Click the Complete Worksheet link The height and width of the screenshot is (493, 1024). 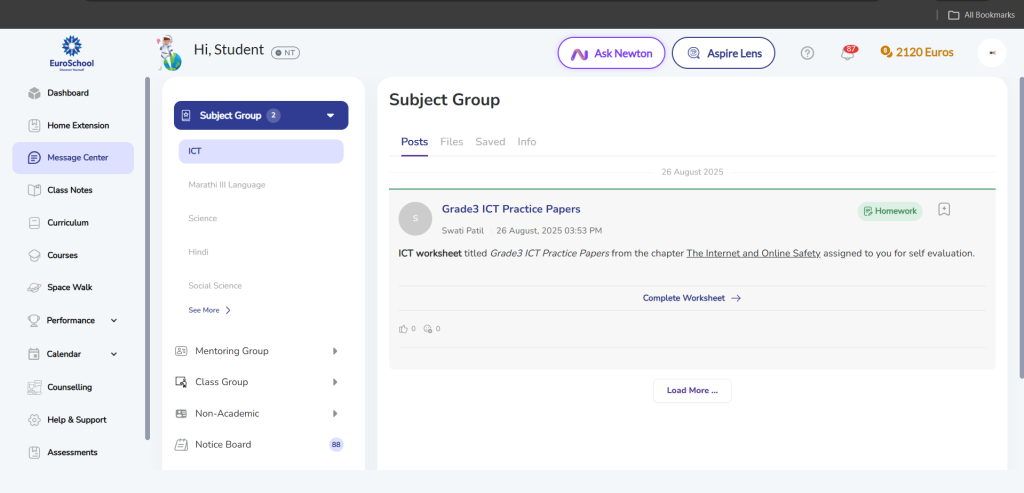coord(691,298)
